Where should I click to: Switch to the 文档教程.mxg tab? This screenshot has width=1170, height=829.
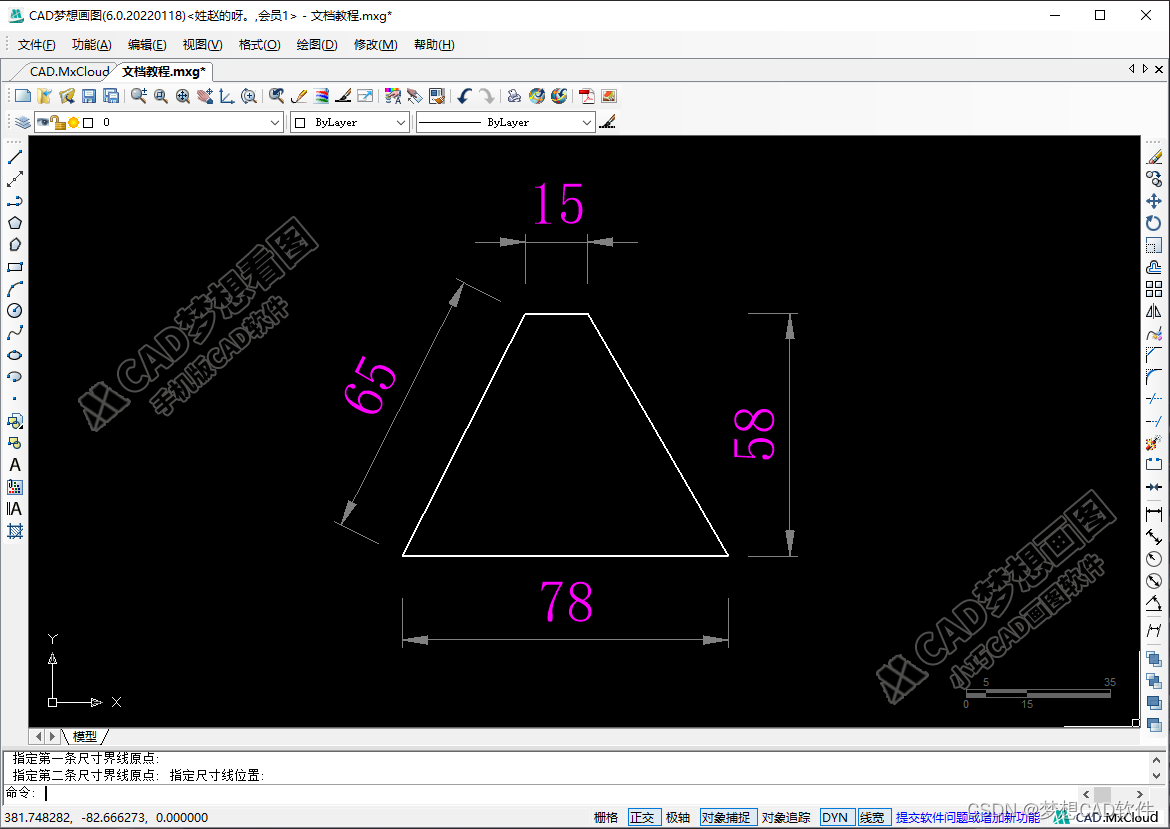click(x=163, y=72)
